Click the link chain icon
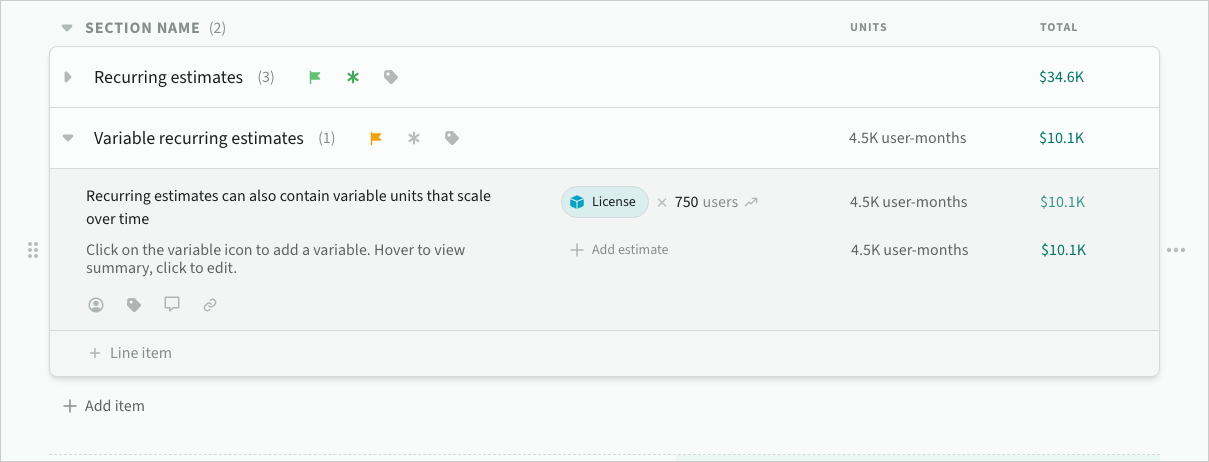The width and height of the screenshot is (1209, 462). click(x=210, y=305)
